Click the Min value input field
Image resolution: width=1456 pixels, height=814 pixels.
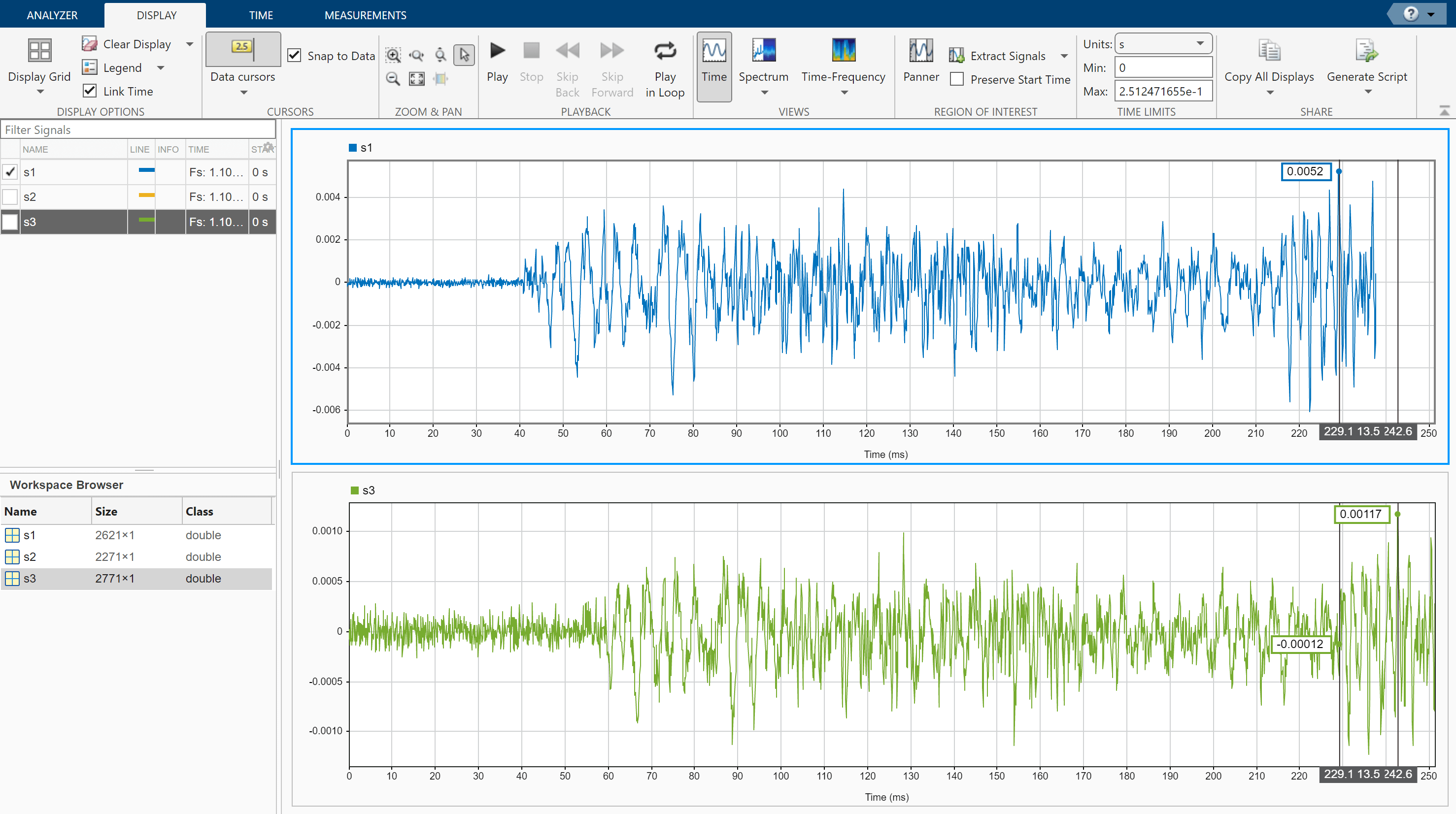coord(1162,68)
